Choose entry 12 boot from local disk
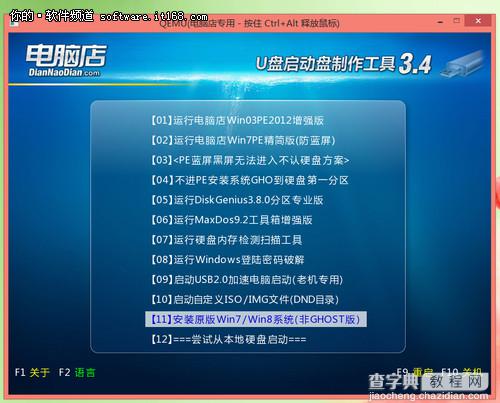This screenshot has width=500, height=403. point(229,339)
